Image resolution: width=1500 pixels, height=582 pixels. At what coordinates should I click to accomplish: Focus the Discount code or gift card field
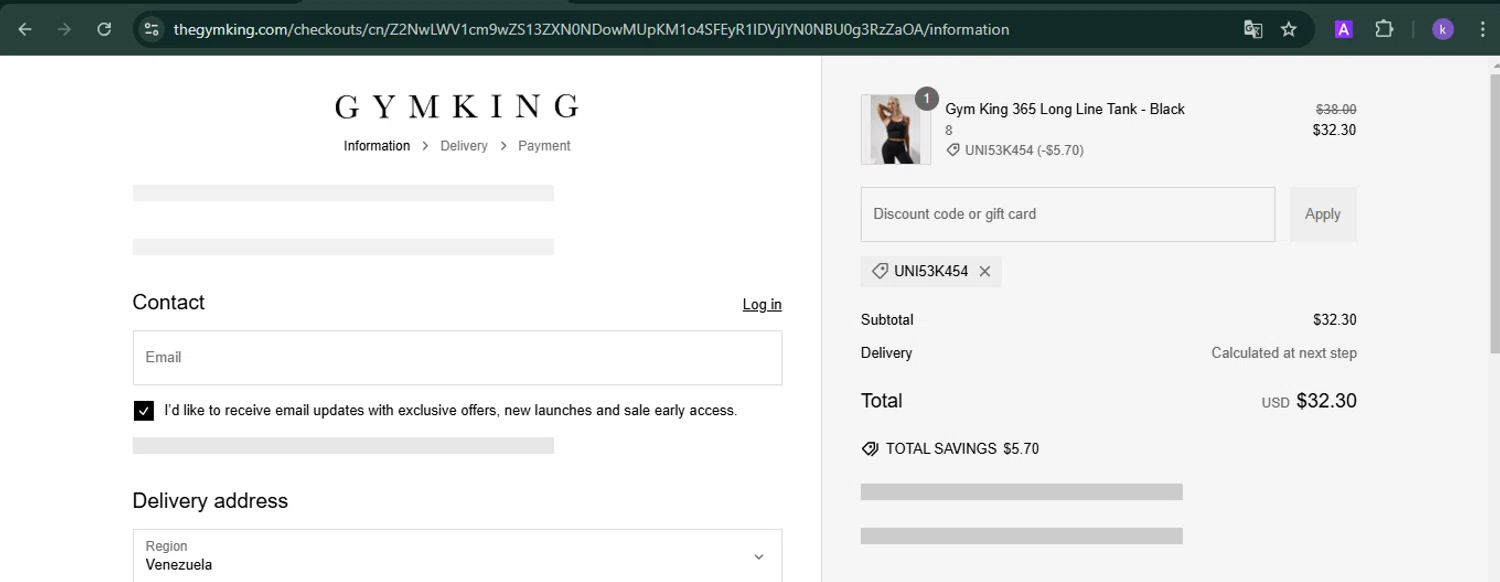pyautogui.click(x=1067, y=214)
